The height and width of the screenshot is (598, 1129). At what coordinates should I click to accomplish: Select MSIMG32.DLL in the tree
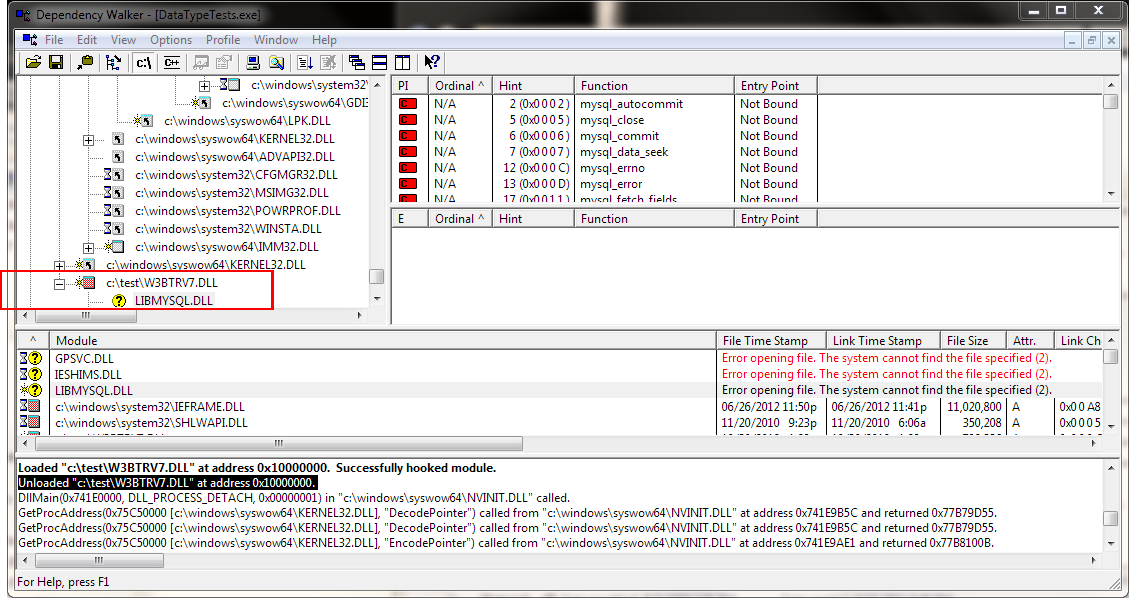[231, 193]
